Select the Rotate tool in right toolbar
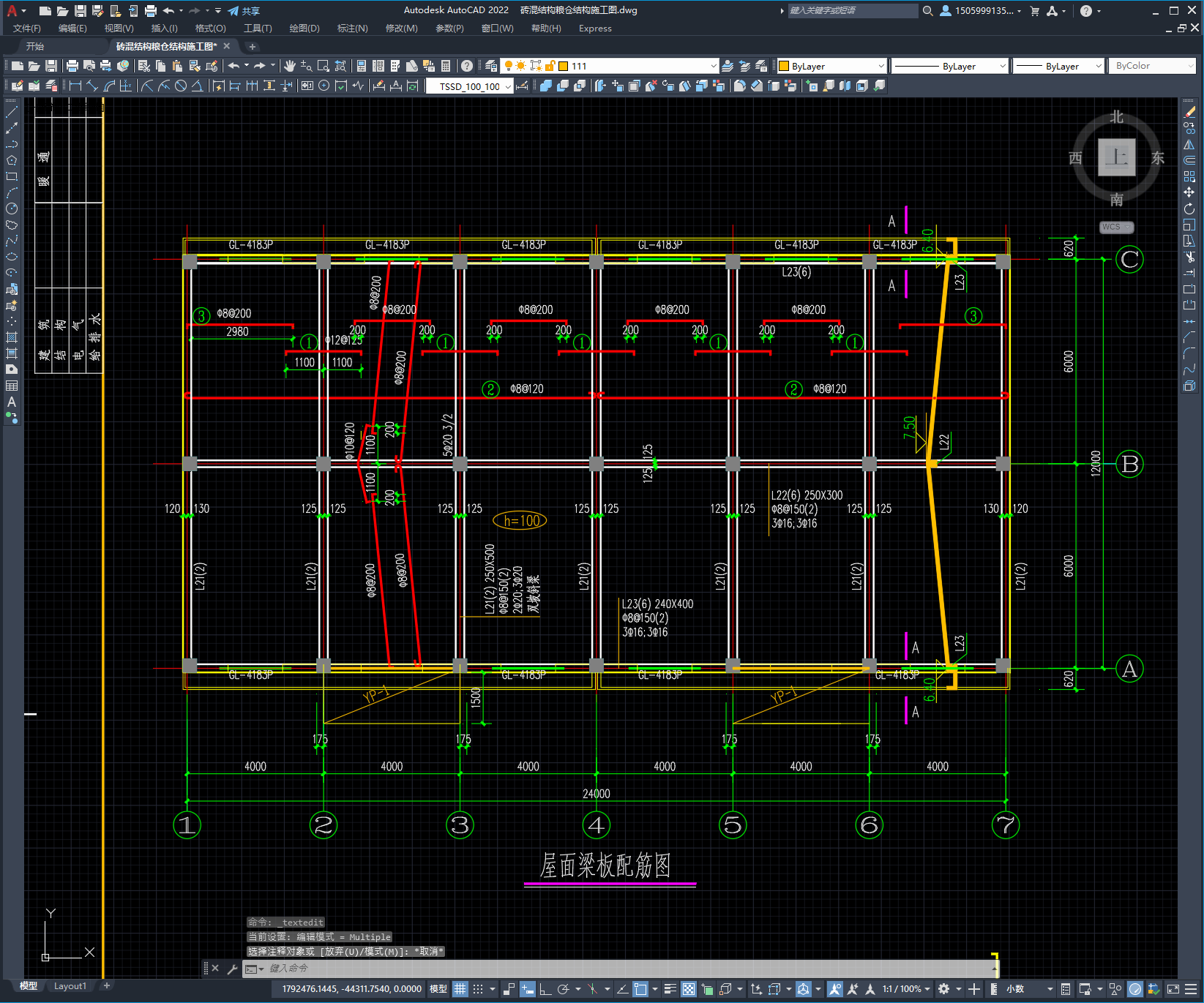 (x=1189, y=209)
